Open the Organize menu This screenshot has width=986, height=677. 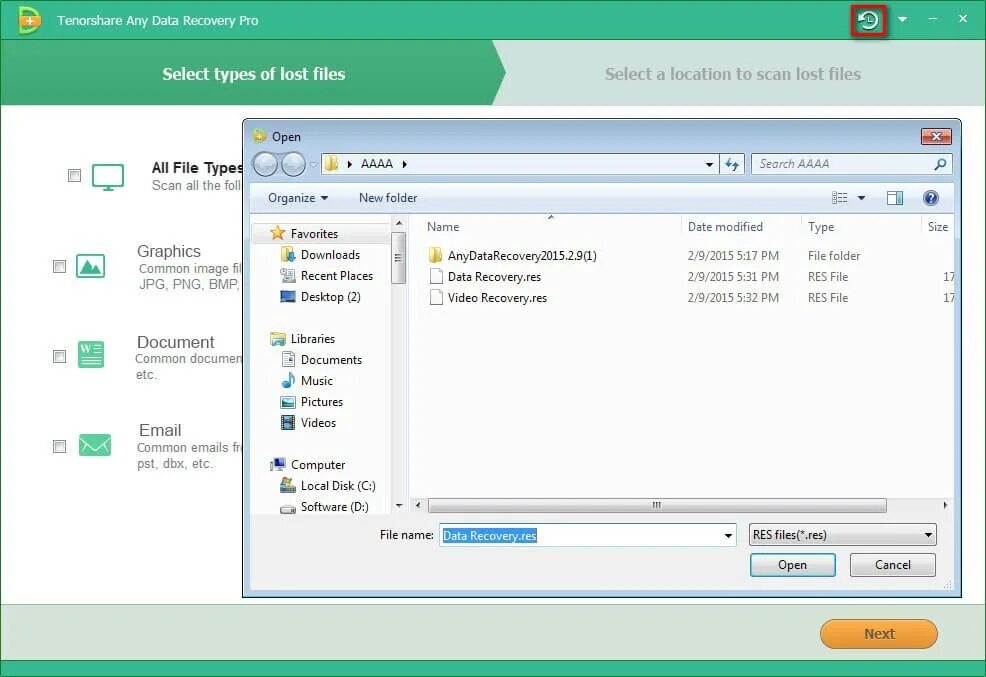coord(297,198)
